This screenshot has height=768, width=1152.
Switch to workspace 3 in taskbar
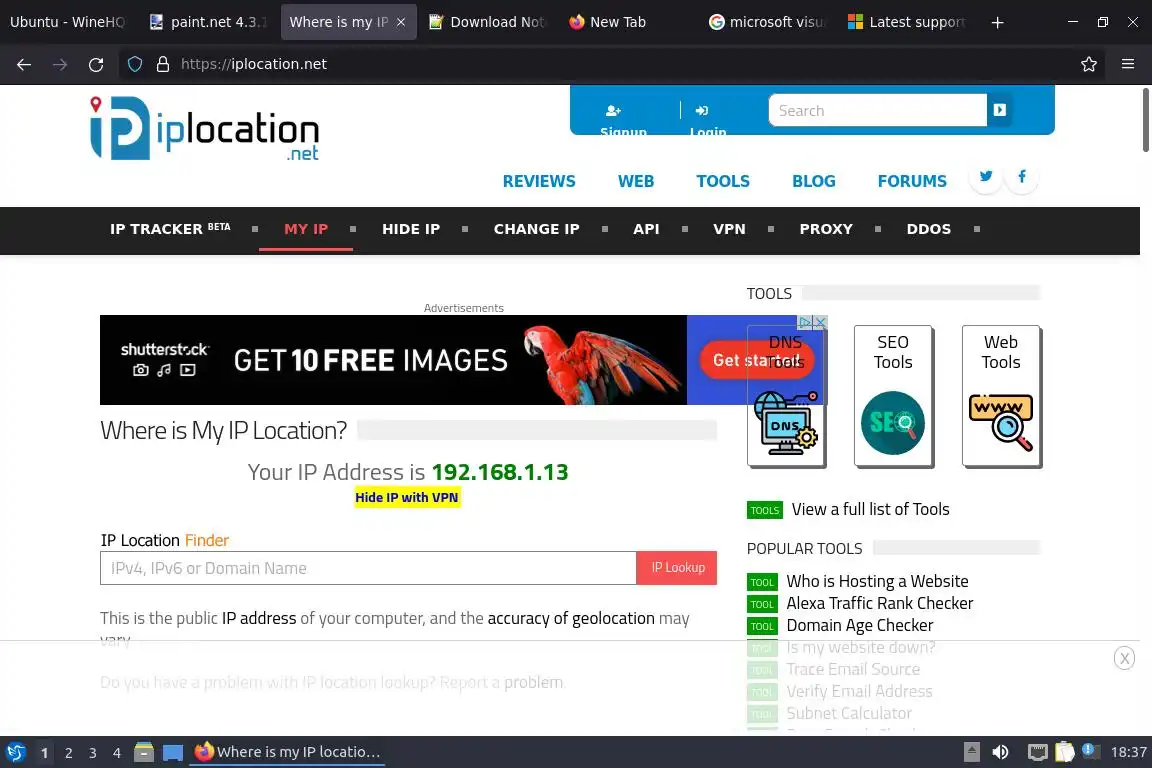tap(93, 753)
